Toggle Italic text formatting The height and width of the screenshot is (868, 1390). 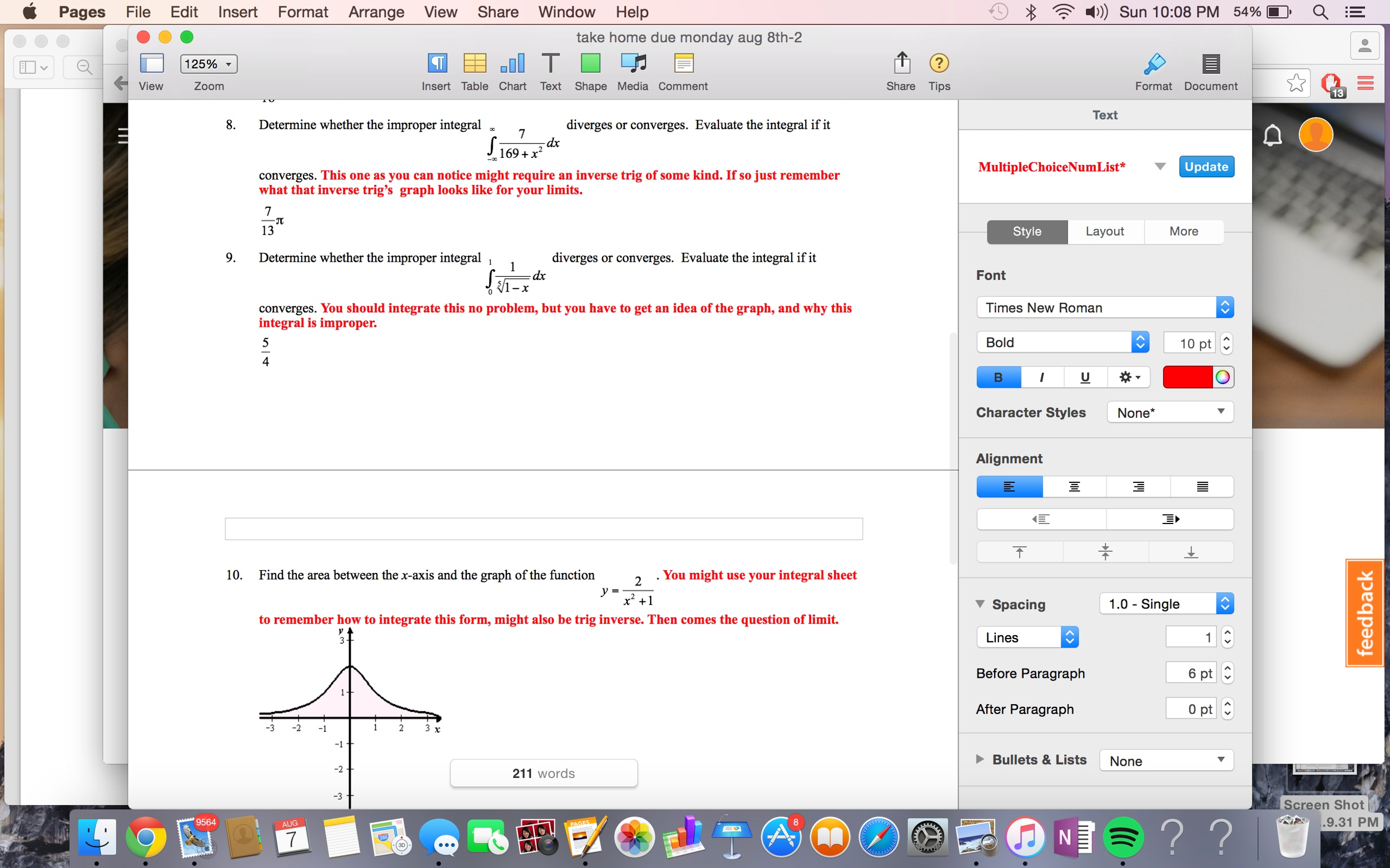coord(1041,377)
